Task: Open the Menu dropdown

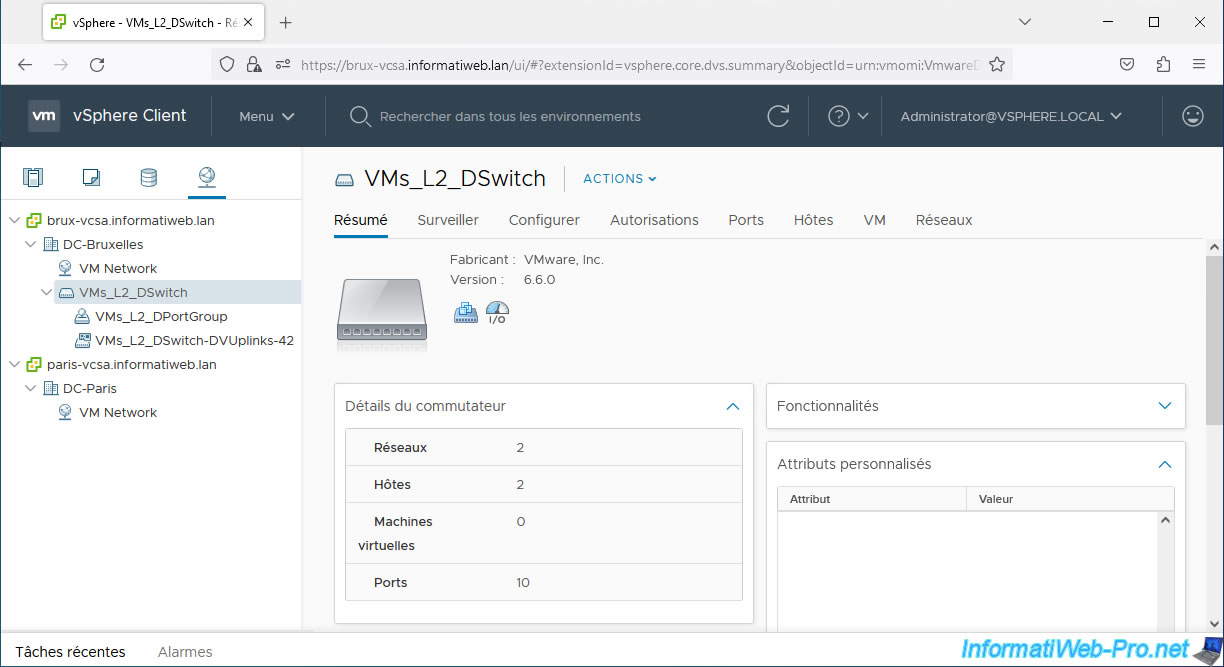Action: 267,116
